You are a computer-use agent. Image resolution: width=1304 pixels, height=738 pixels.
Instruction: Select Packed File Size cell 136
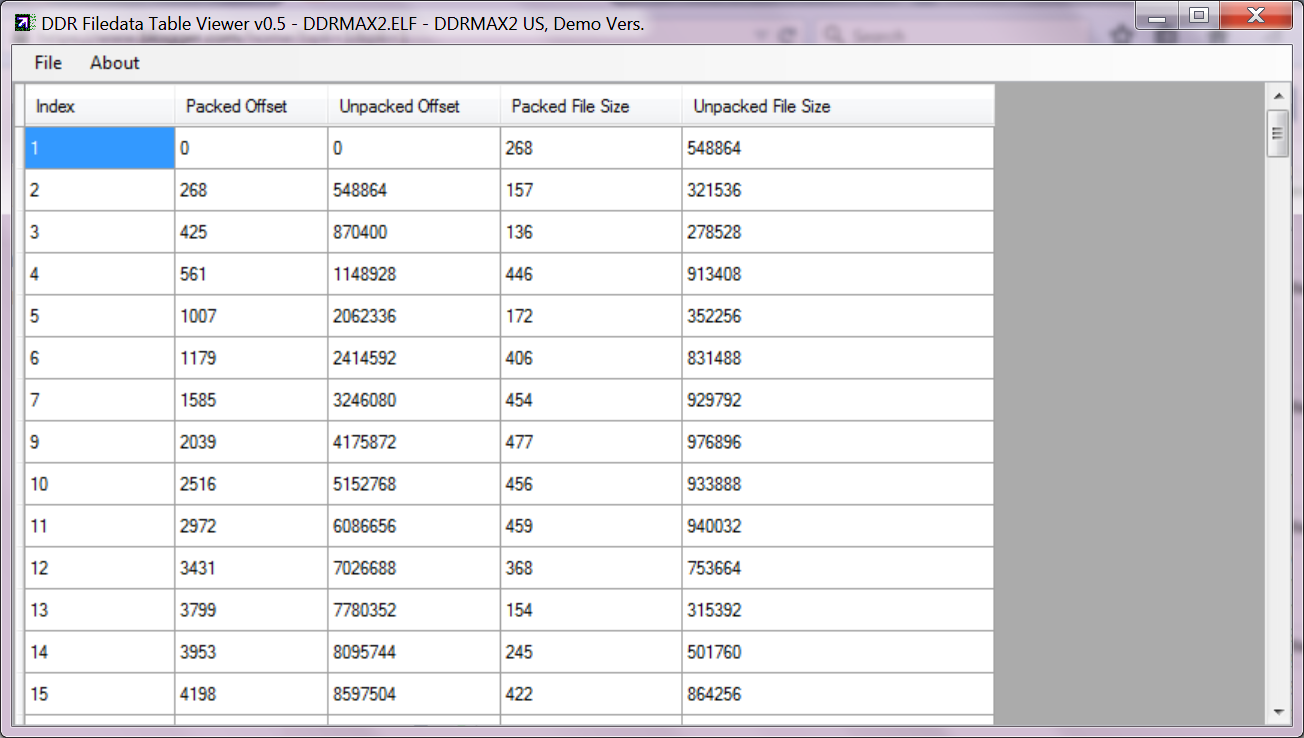tap(592, 232)
